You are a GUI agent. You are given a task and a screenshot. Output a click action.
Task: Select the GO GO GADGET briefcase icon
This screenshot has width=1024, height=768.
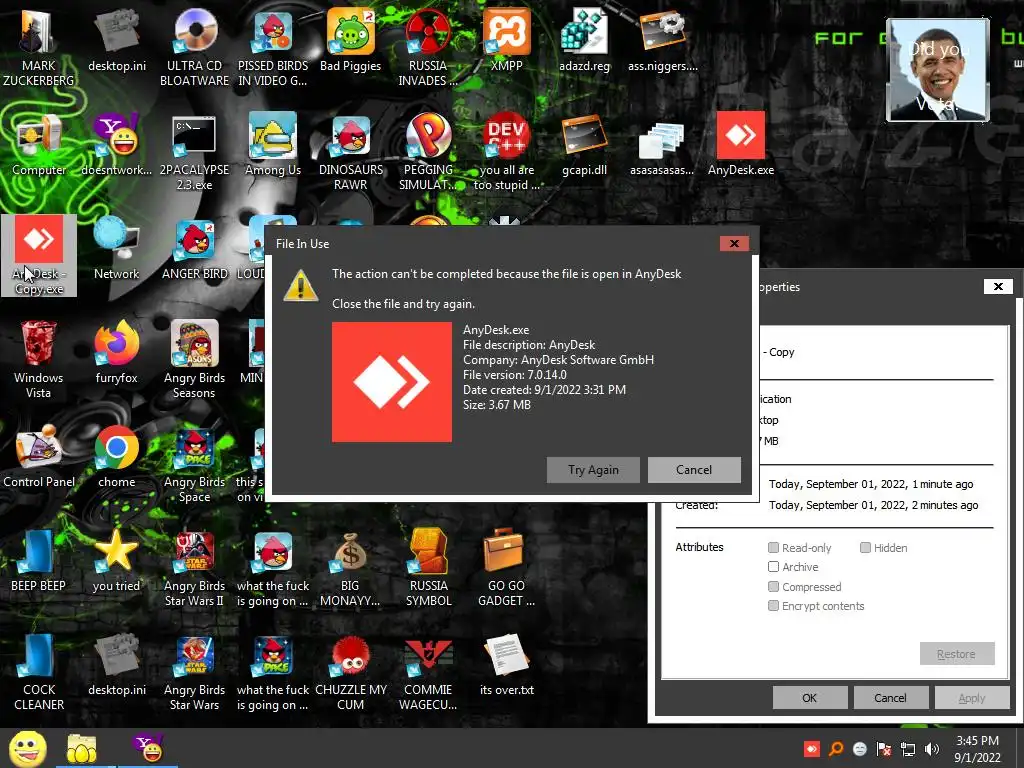pyautogui.click(x=507, y=568)
